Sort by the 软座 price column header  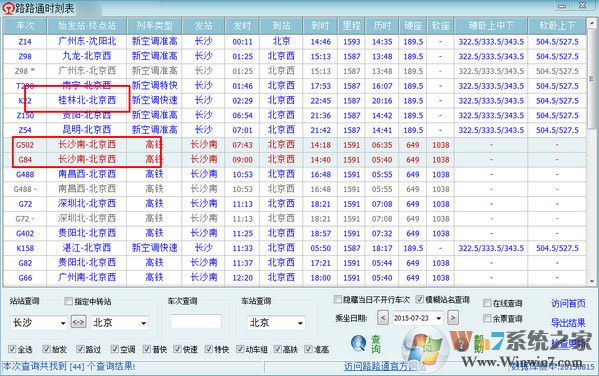pos(440,26)
